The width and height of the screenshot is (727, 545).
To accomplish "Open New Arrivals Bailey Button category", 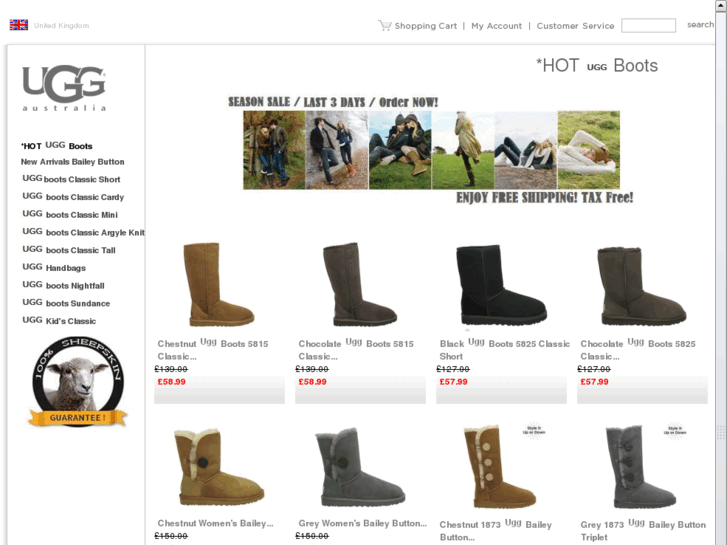I will [72, 162].
